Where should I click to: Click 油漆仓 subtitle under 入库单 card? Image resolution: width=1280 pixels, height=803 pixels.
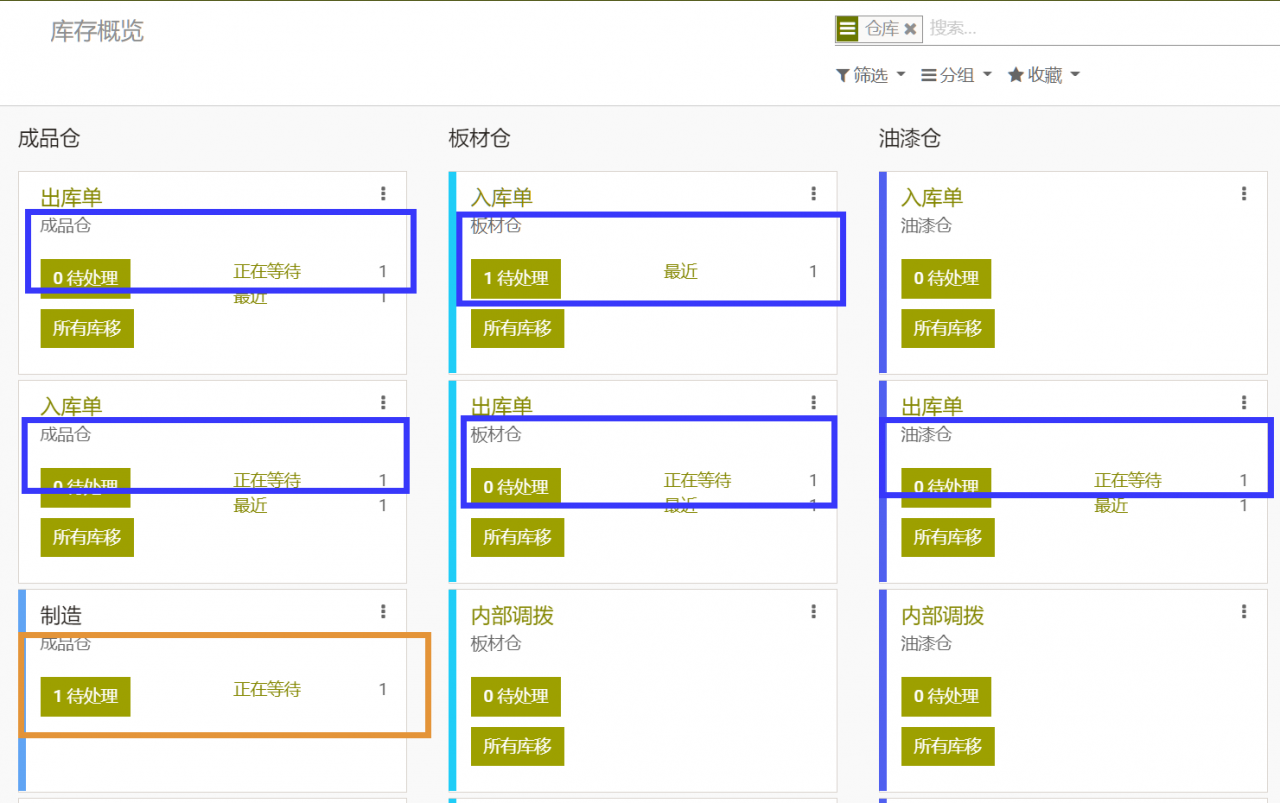coord(926,225)
